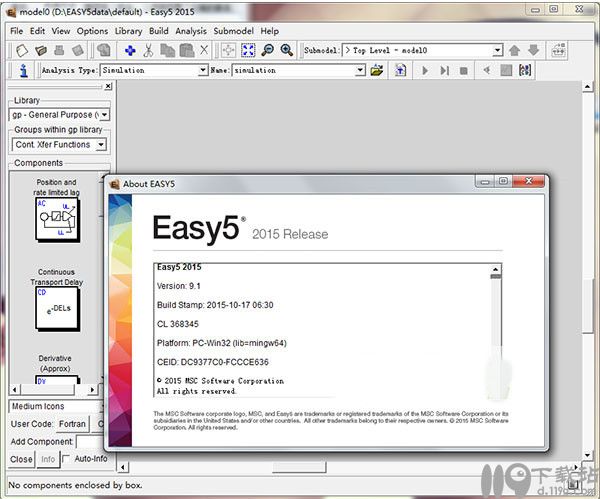
Task: Click the Stop simulation button
Action: tap(463, 71)
